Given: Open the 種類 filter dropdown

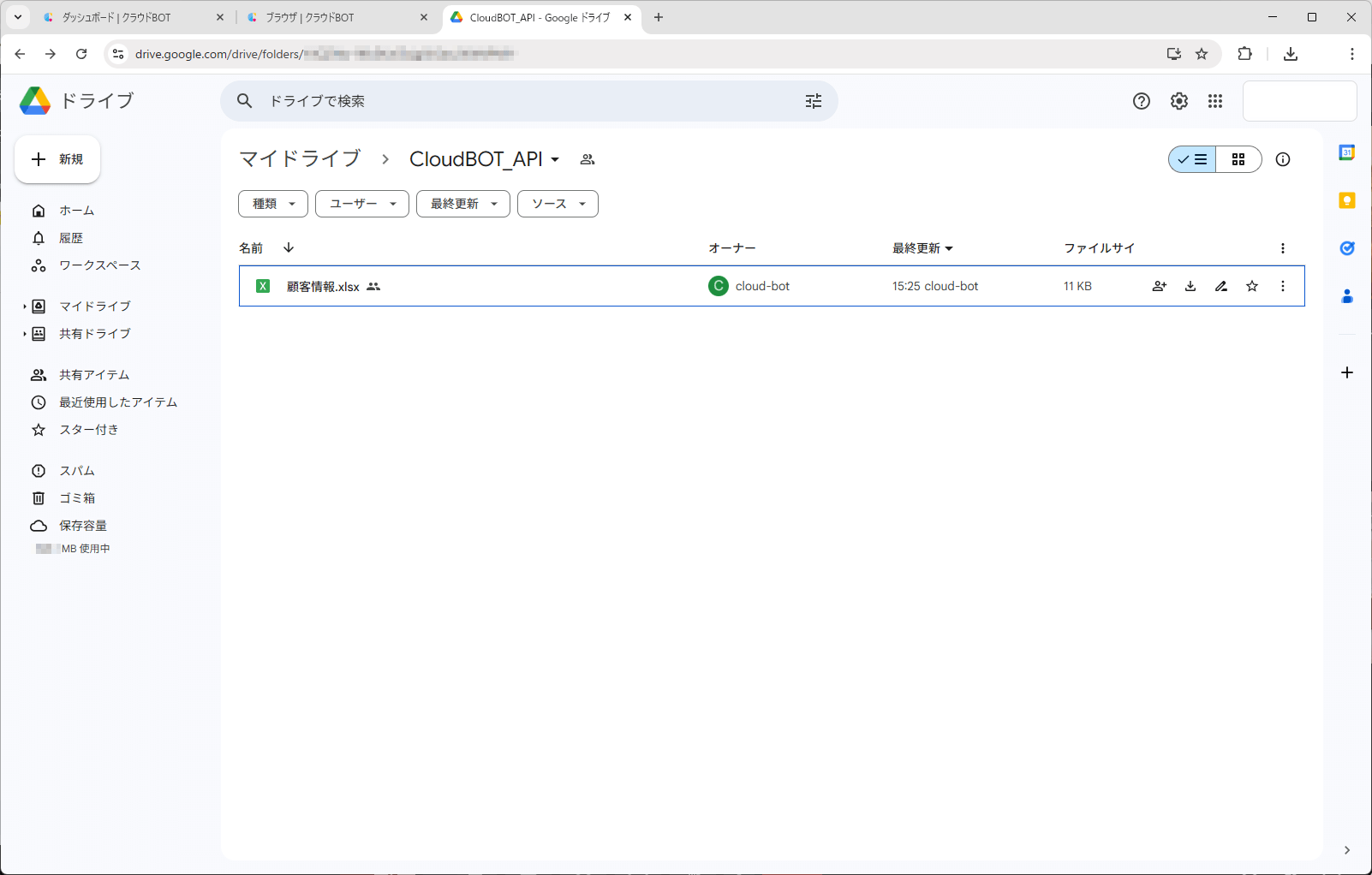Looking at the screenshot, I should pyautogui.click(x=273, y=204).
